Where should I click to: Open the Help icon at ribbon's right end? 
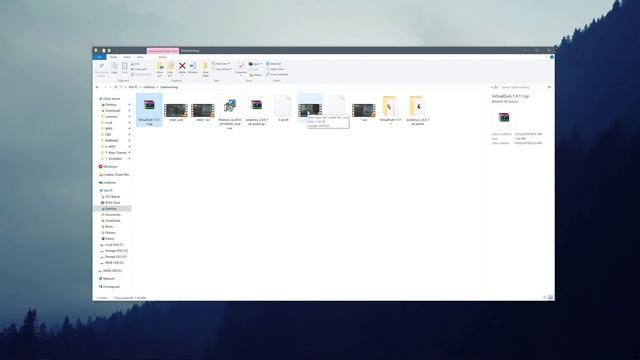pyautogui.click(x=552, y=57)
